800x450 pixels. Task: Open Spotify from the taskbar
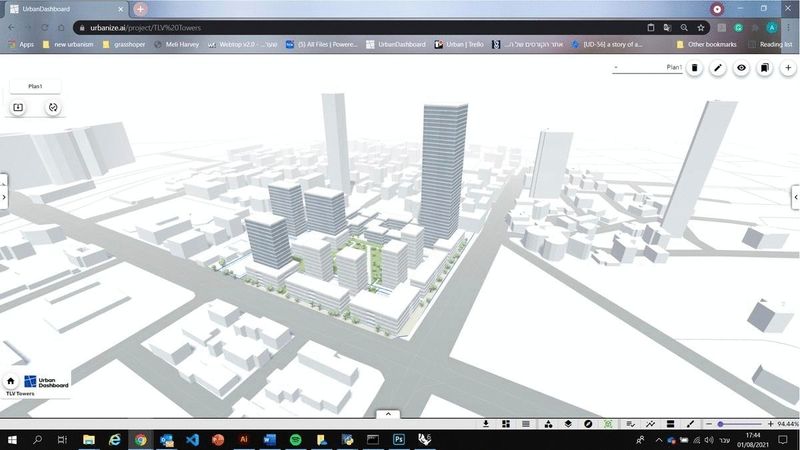click(295, 439)
